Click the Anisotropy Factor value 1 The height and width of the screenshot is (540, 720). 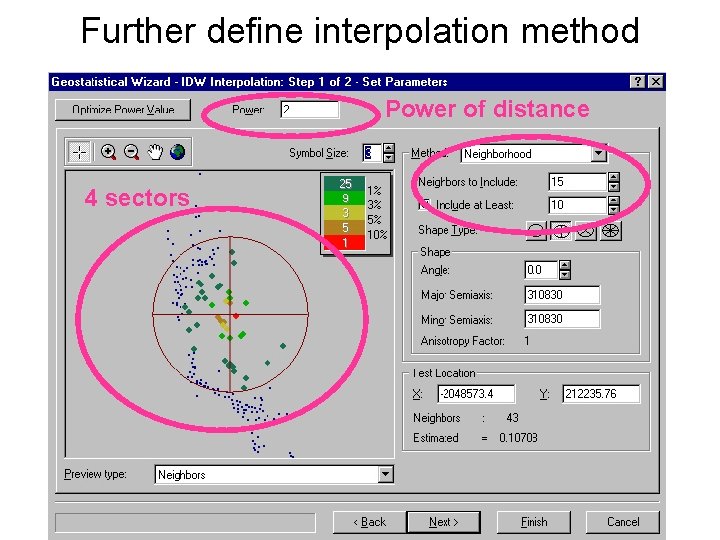[527, 341]
